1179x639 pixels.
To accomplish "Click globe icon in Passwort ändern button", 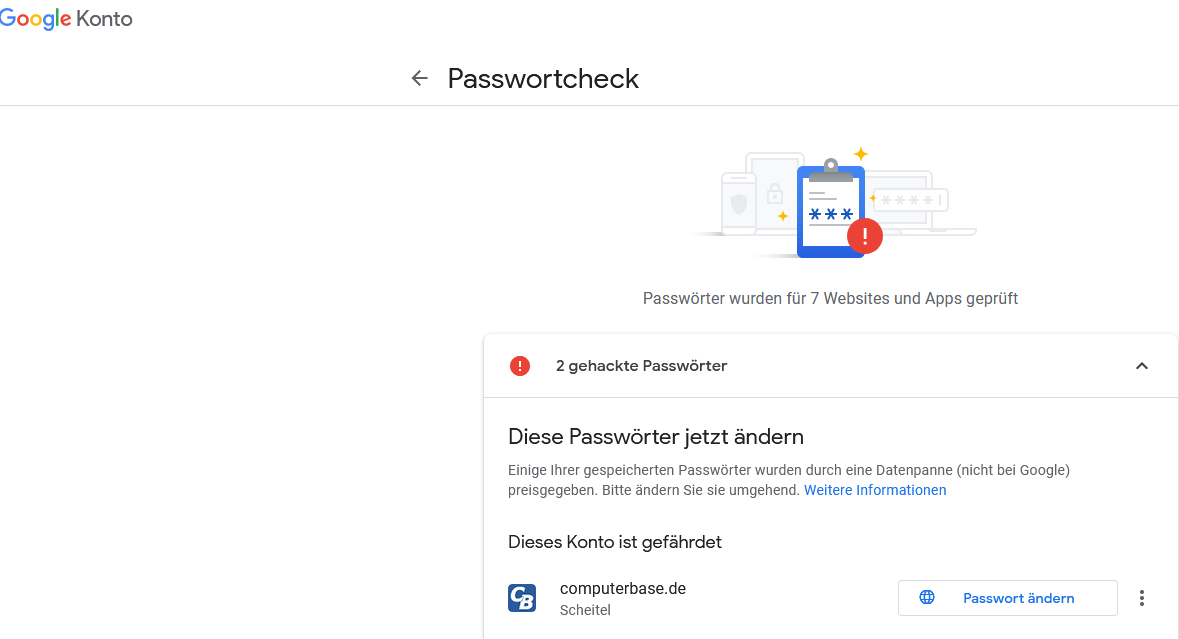I will (927, 598).
